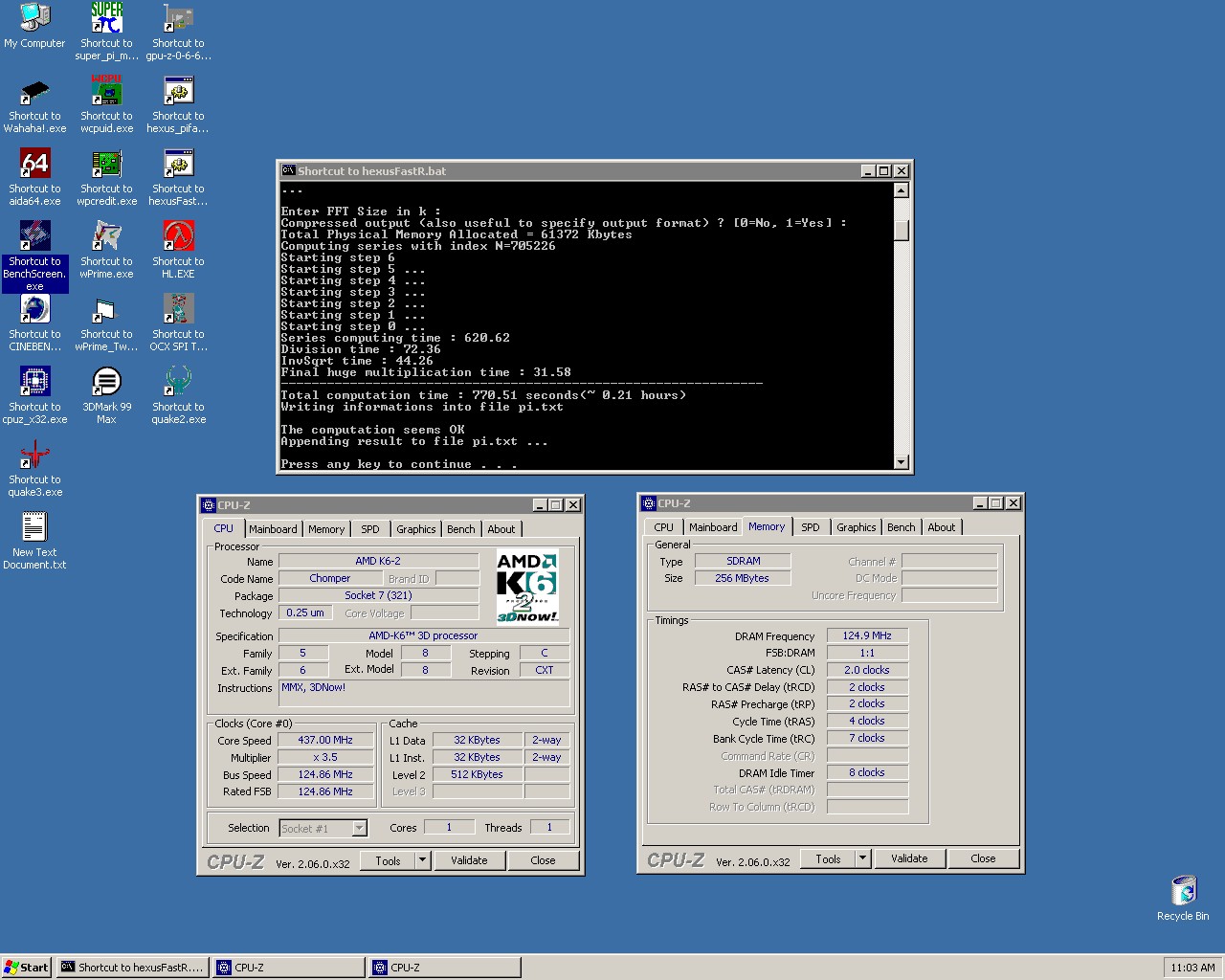The height and width of the screenshot is (980, 1225).
Task: Open Graphics tab in right CPU-Z
Action: pyautogui.click(x=856, y=527)
